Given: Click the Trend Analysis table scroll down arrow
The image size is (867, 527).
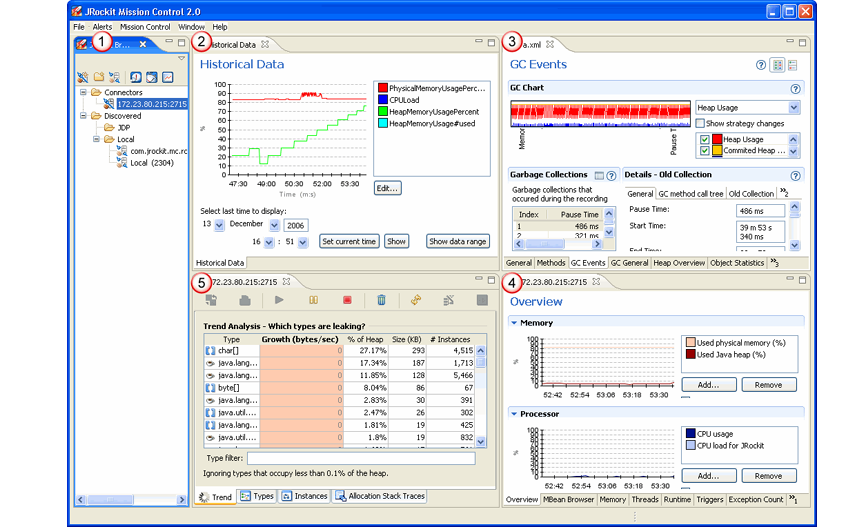Looking at the screenshot, I should 480,441.
